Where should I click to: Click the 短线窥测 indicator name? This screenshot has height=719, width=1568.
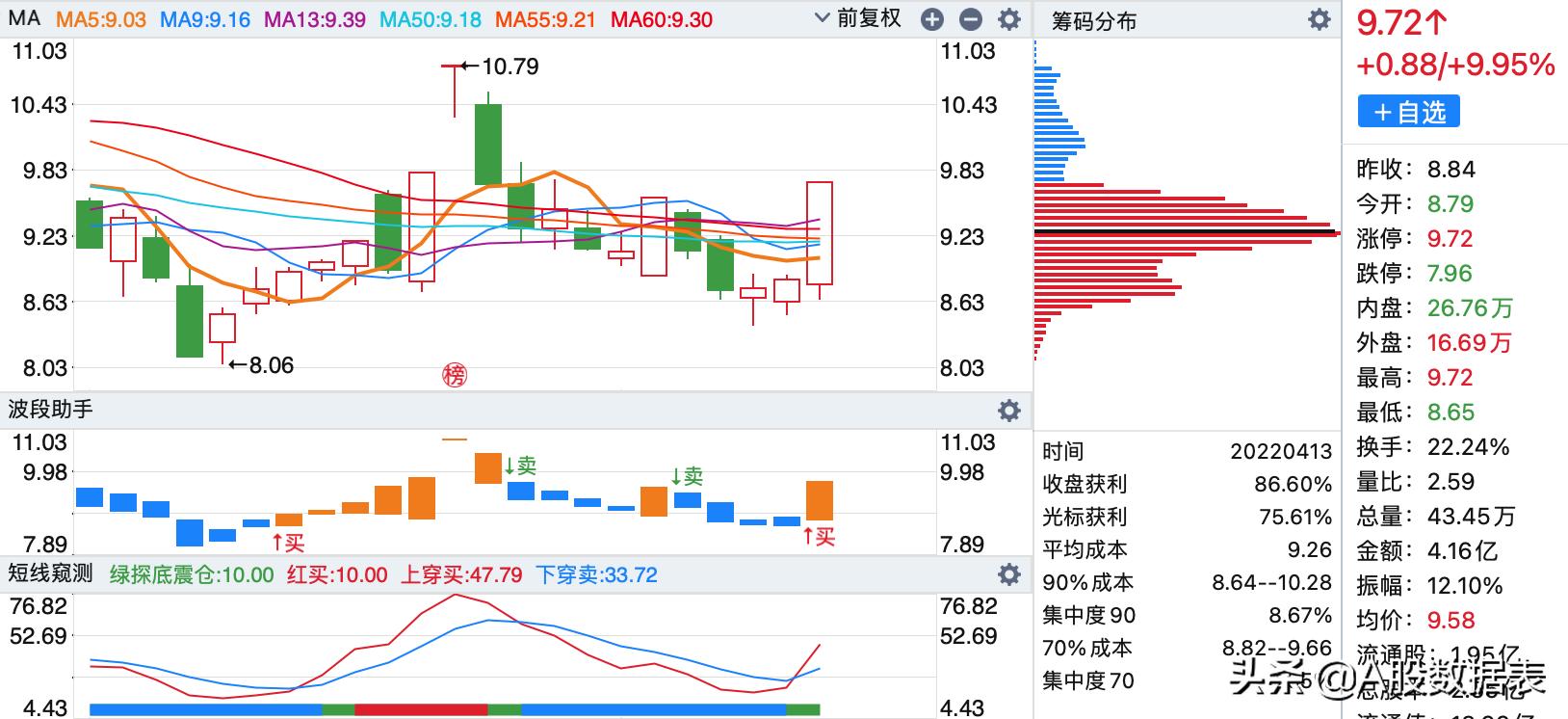click(x=51, y=573)
